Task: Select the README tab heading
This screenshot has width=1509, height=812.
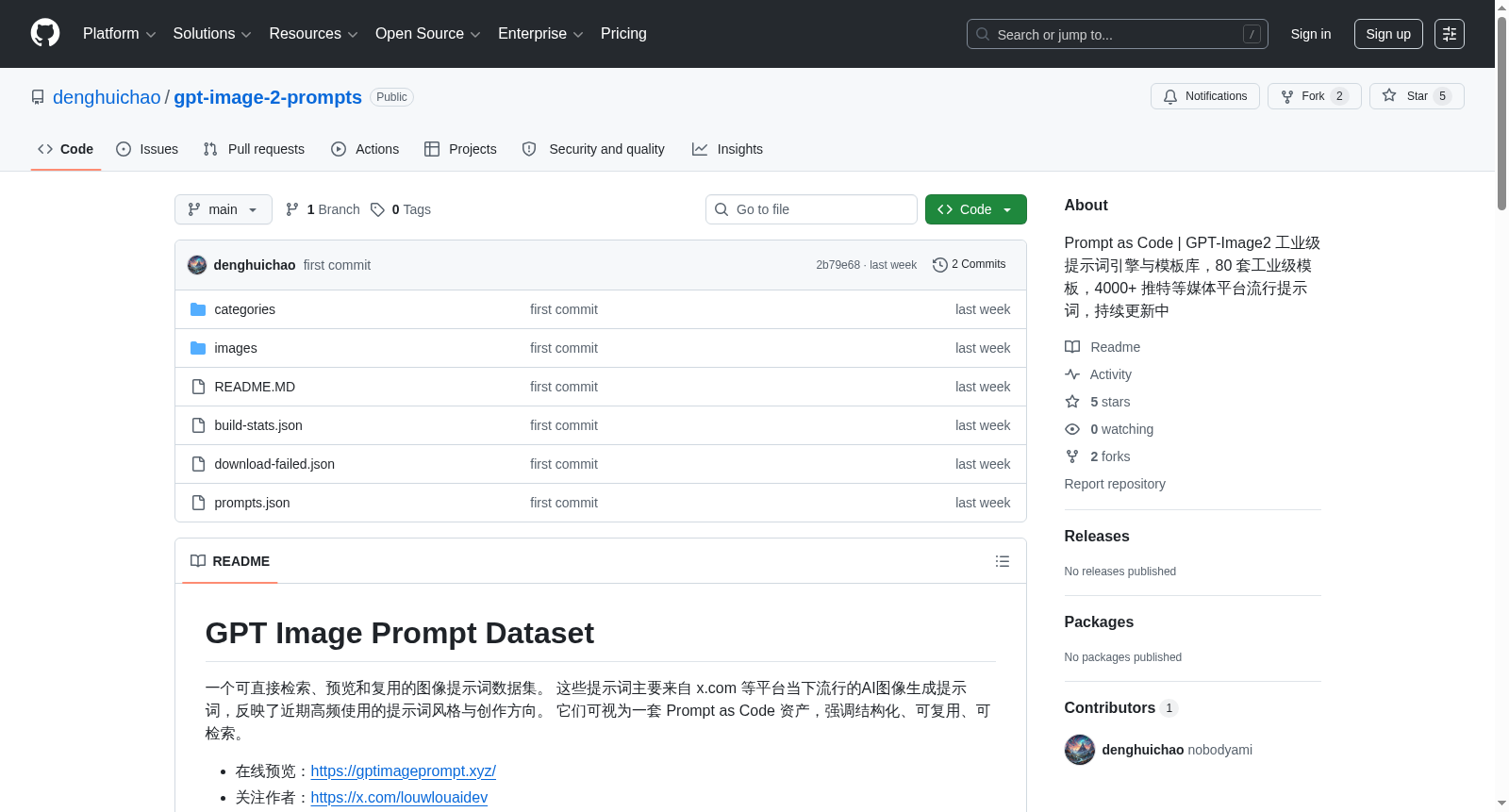Action: [x=230, y=561]
